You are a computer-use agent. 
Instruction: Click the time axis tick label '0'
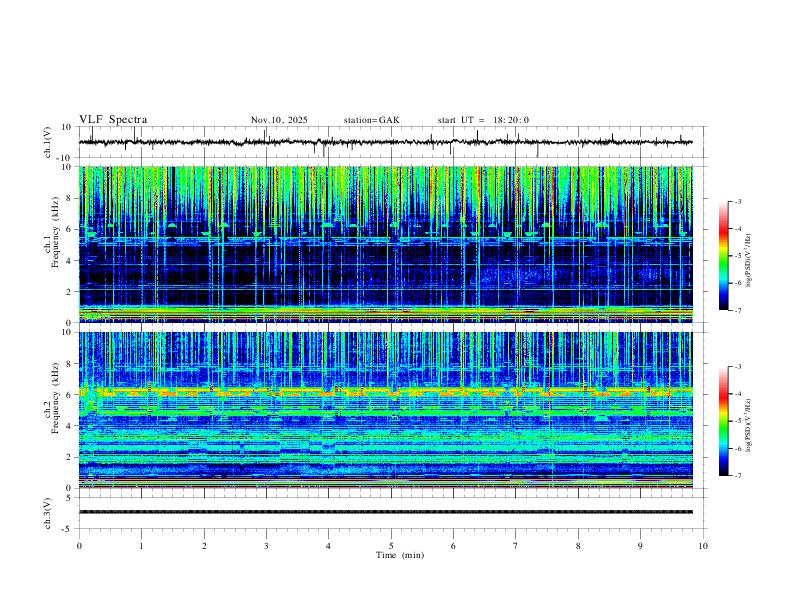point(79,546)
